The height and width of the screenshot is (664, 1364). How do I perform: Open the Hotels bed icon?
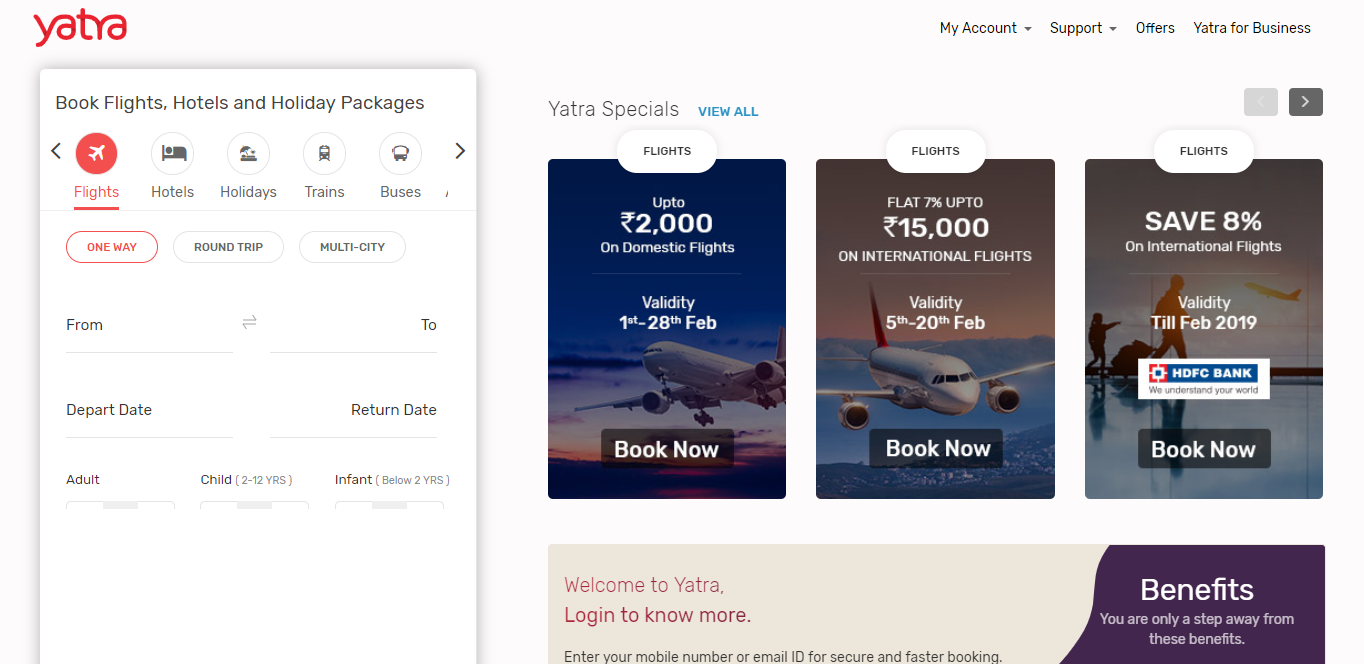[x=173, y=154]
